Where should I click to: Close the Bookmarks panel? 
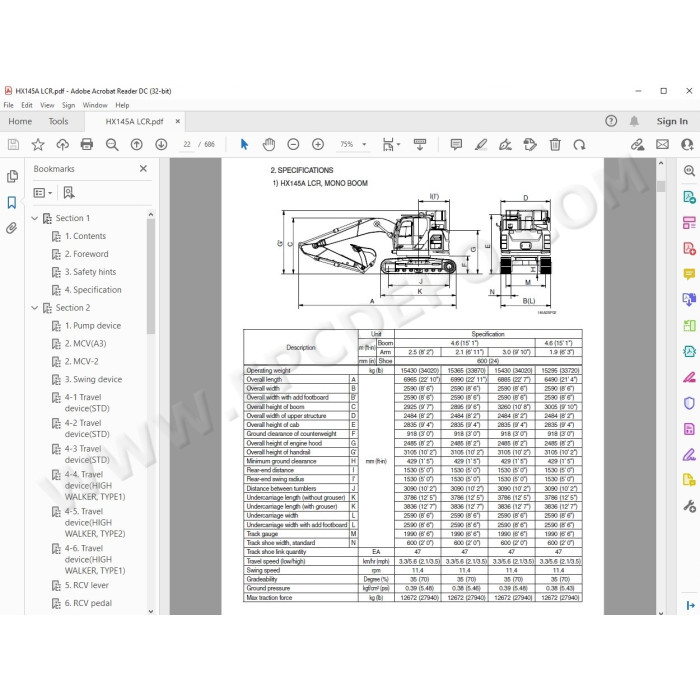click(x=143, y=168)
